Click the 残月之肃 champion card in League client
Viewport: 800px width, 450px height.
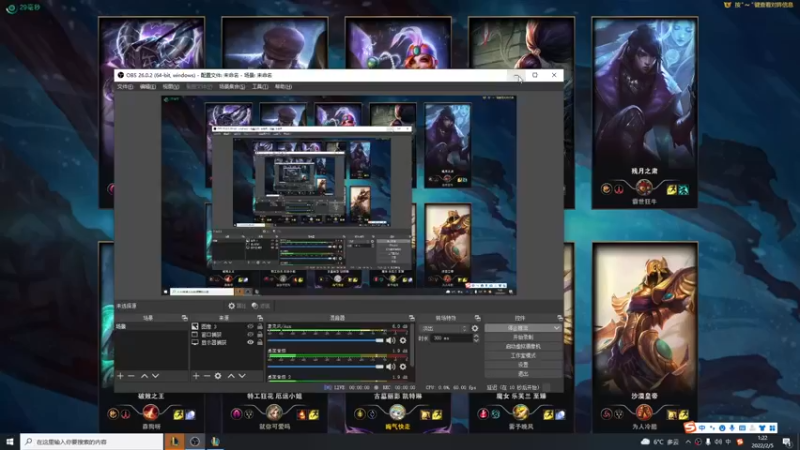tap(645, 112)
